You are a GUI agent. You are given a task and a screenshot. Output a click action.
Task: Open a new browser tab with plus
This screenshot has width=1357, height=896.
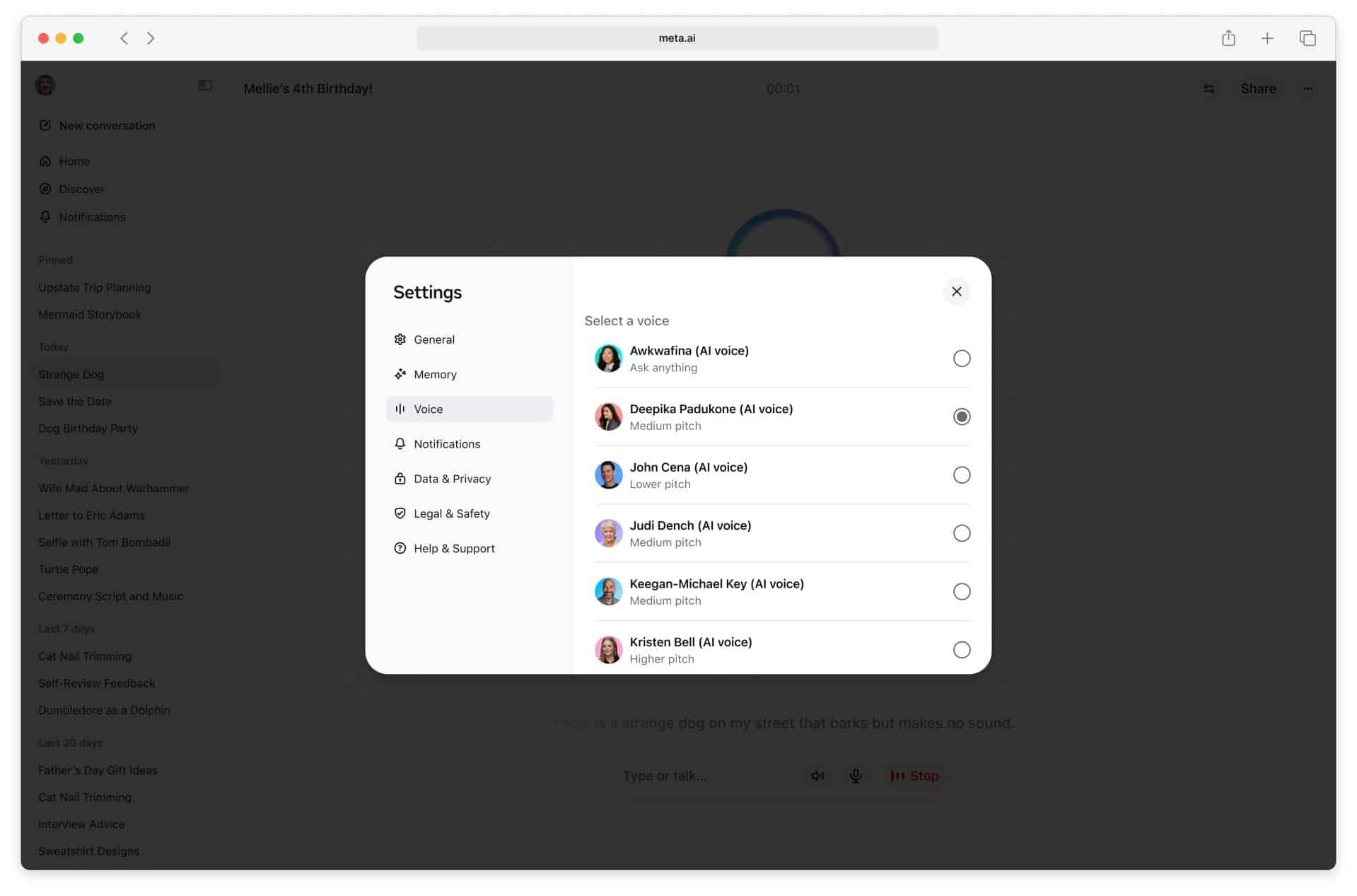click(1267, 38)
